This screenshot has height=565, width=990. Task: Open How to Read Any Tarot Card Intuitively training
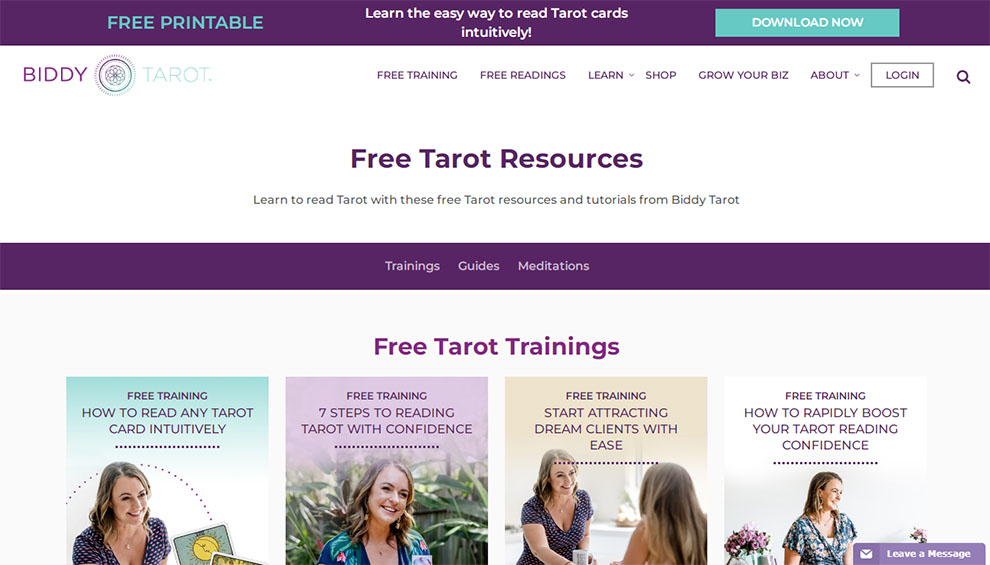(167, 471)
